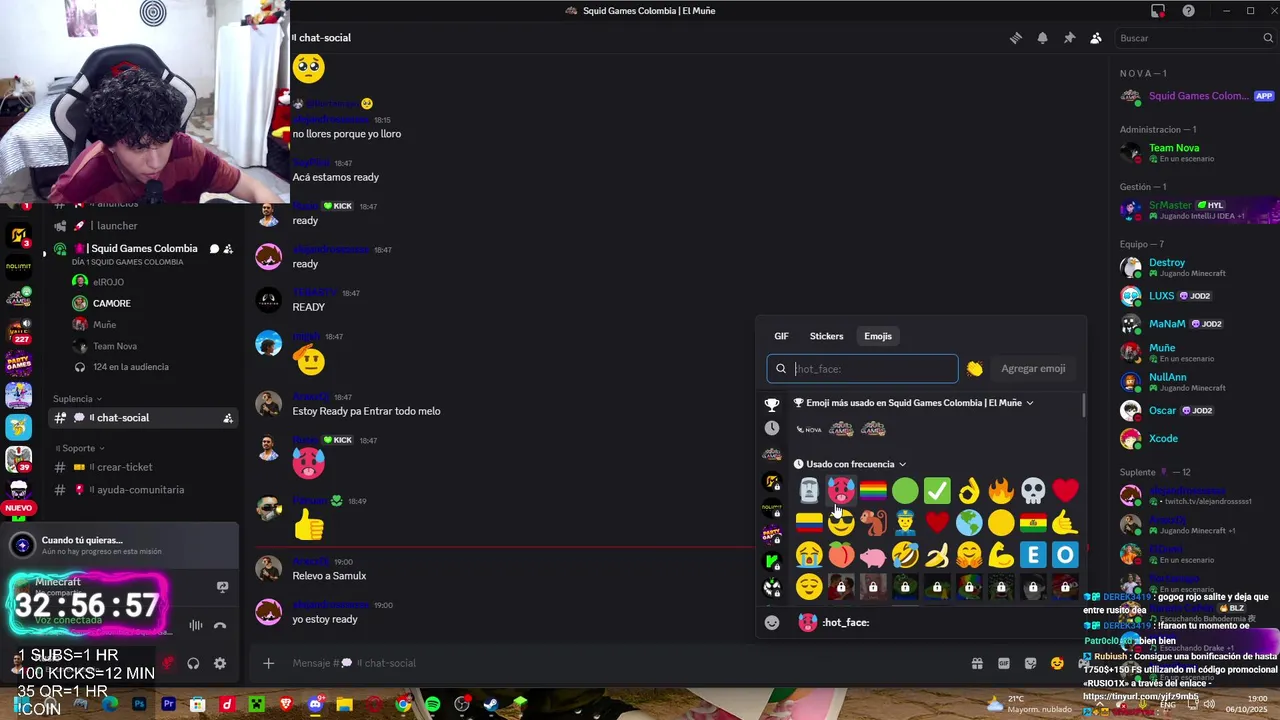Open GIF picker button in message bar

[1004, 663]
